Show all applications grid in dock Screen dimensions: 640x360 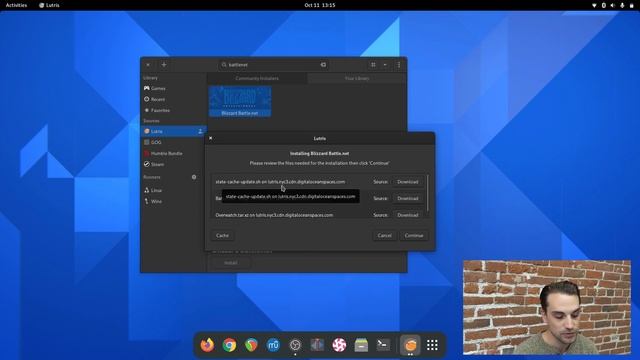click(432, 345)
